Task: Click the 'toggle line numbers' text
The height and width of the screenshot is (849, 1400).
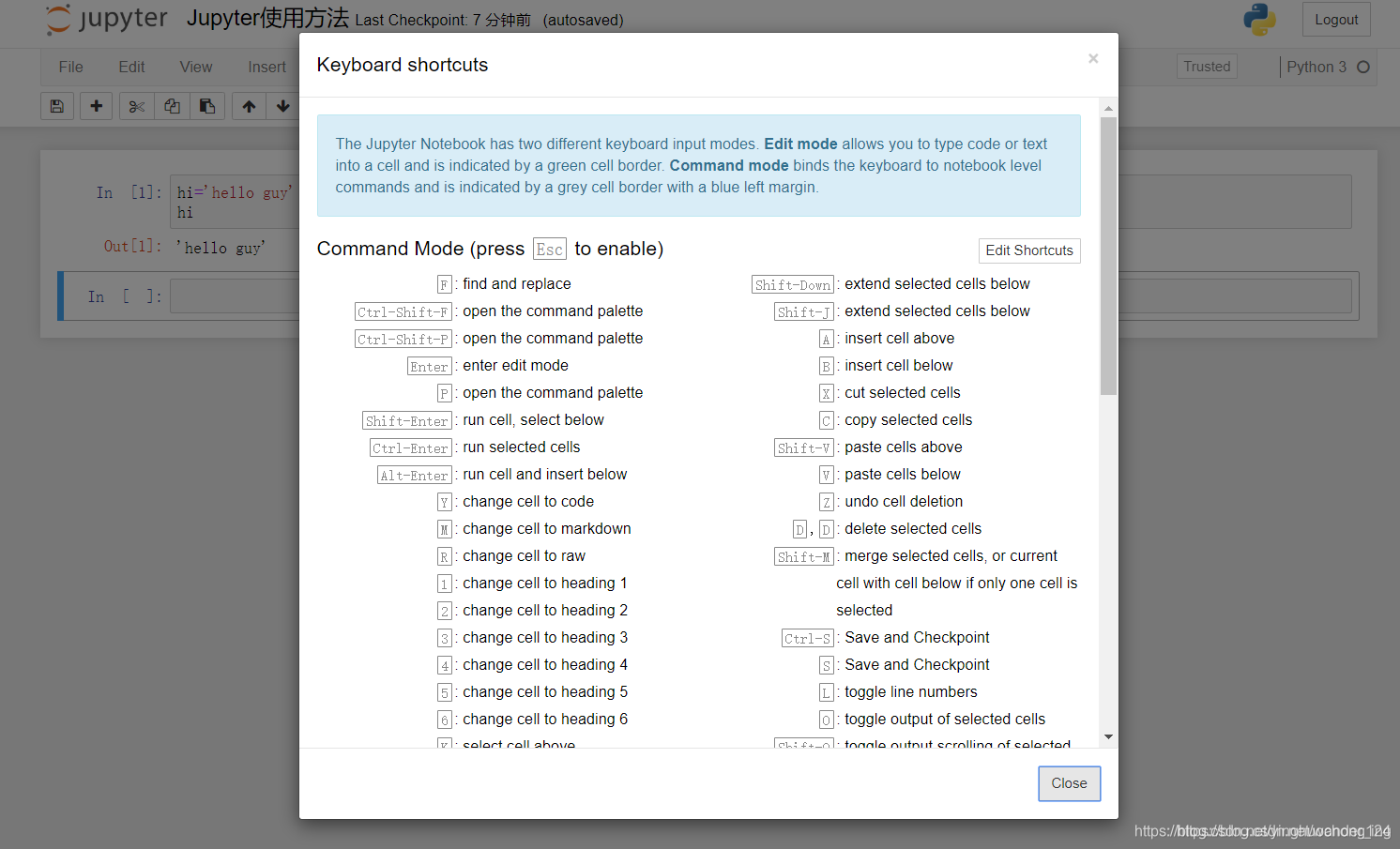Action: coord(911,692)
